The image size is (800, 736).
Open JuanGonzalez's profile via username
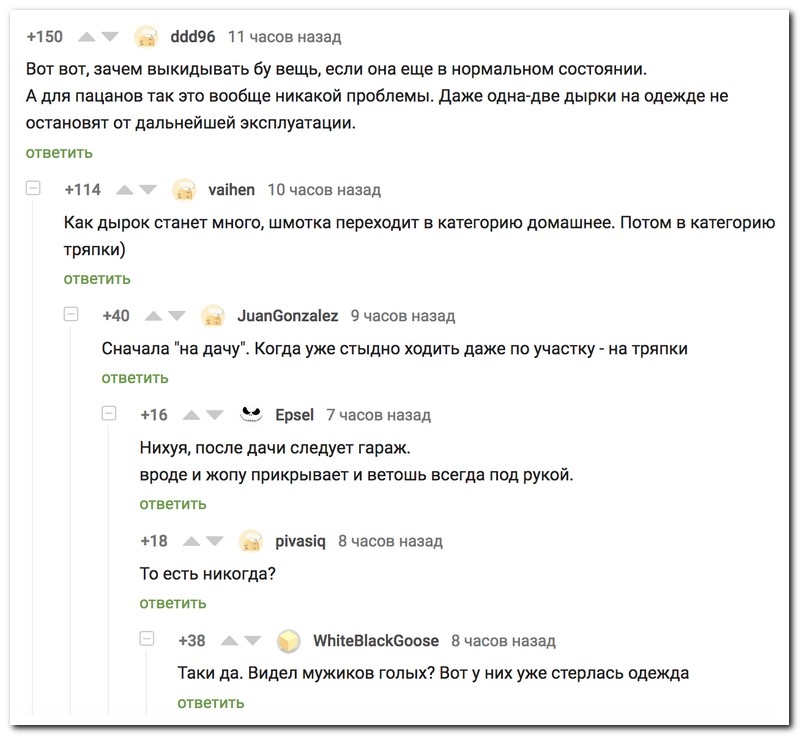point(288,316)
